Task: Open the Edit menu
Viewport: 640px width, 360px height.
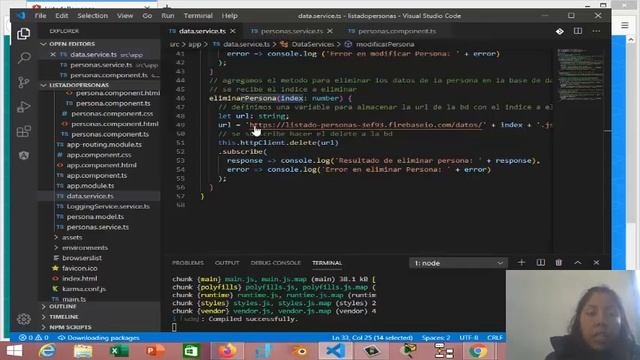Action: click(62, 16)
